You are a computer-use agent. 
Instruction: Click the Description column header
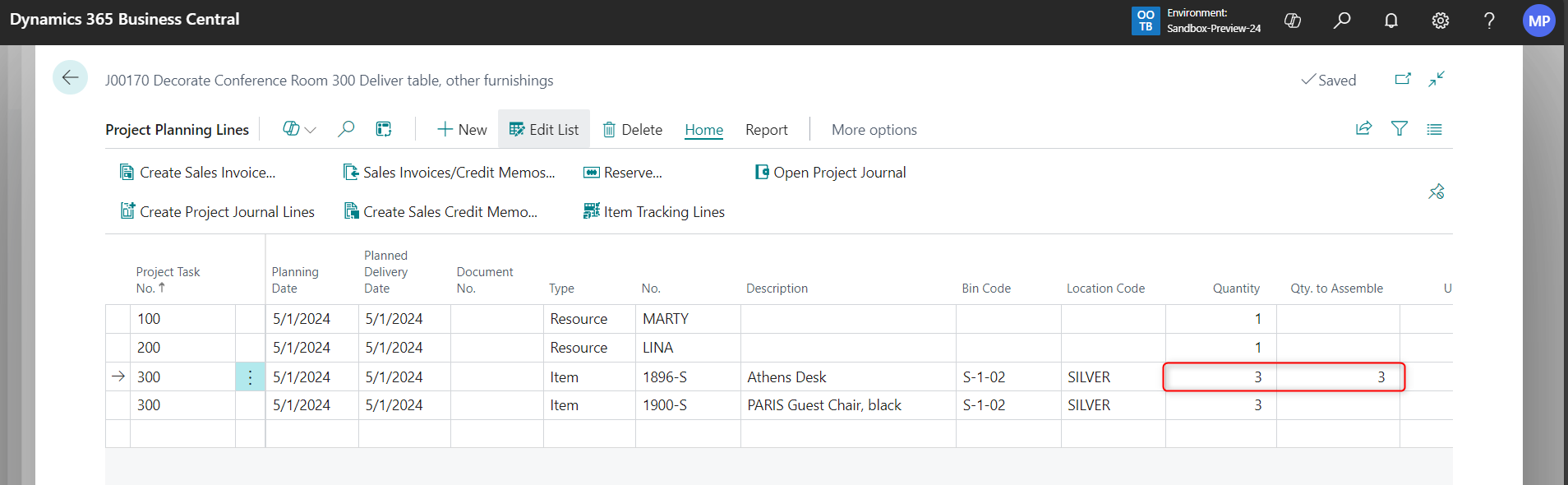point(777,288)
